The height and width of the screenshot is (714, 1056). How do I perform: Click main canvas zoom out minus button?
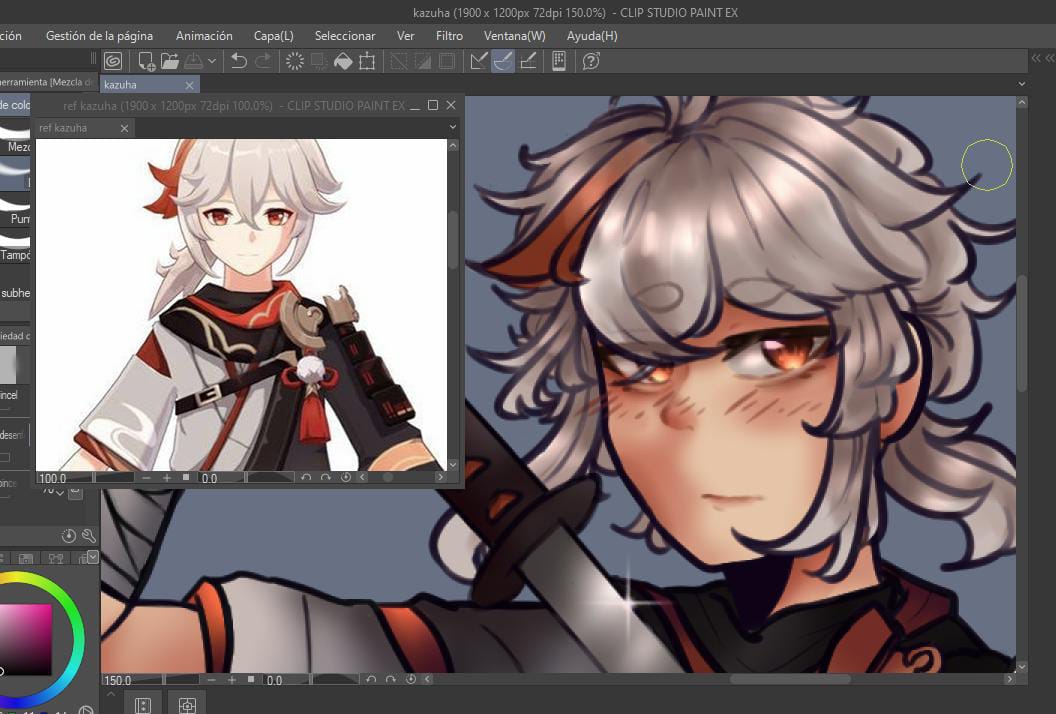[211, 680]
